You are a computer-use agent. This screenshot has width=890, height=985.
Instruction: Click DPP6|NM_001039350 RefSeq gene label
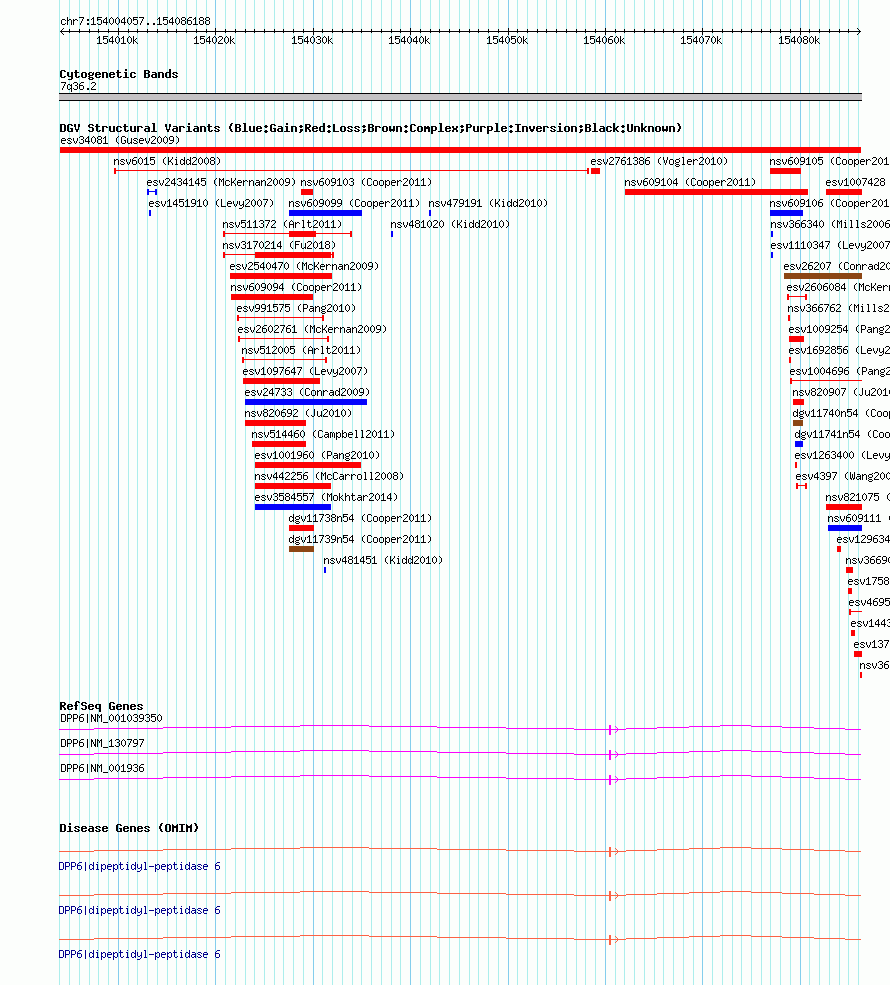[111, 718]
